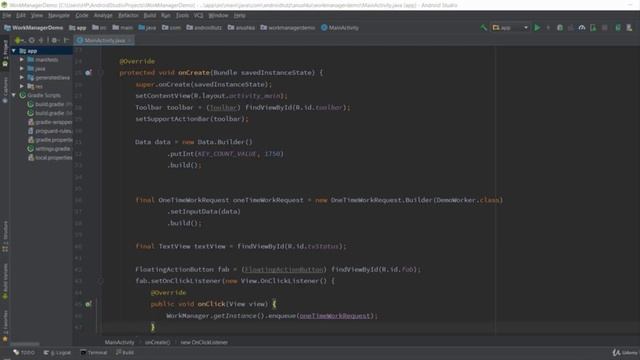
Task: Open the View menu
Action: (x=37, y=16)
